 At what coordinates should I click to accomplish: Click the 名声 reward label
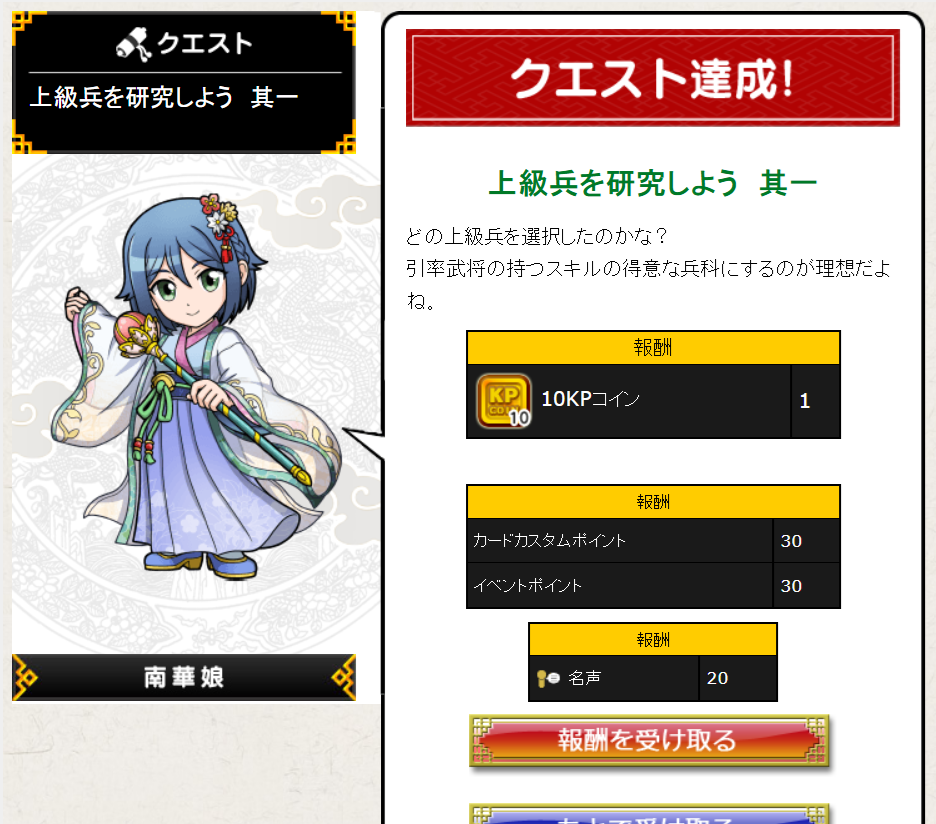click(x=584, y=678)
